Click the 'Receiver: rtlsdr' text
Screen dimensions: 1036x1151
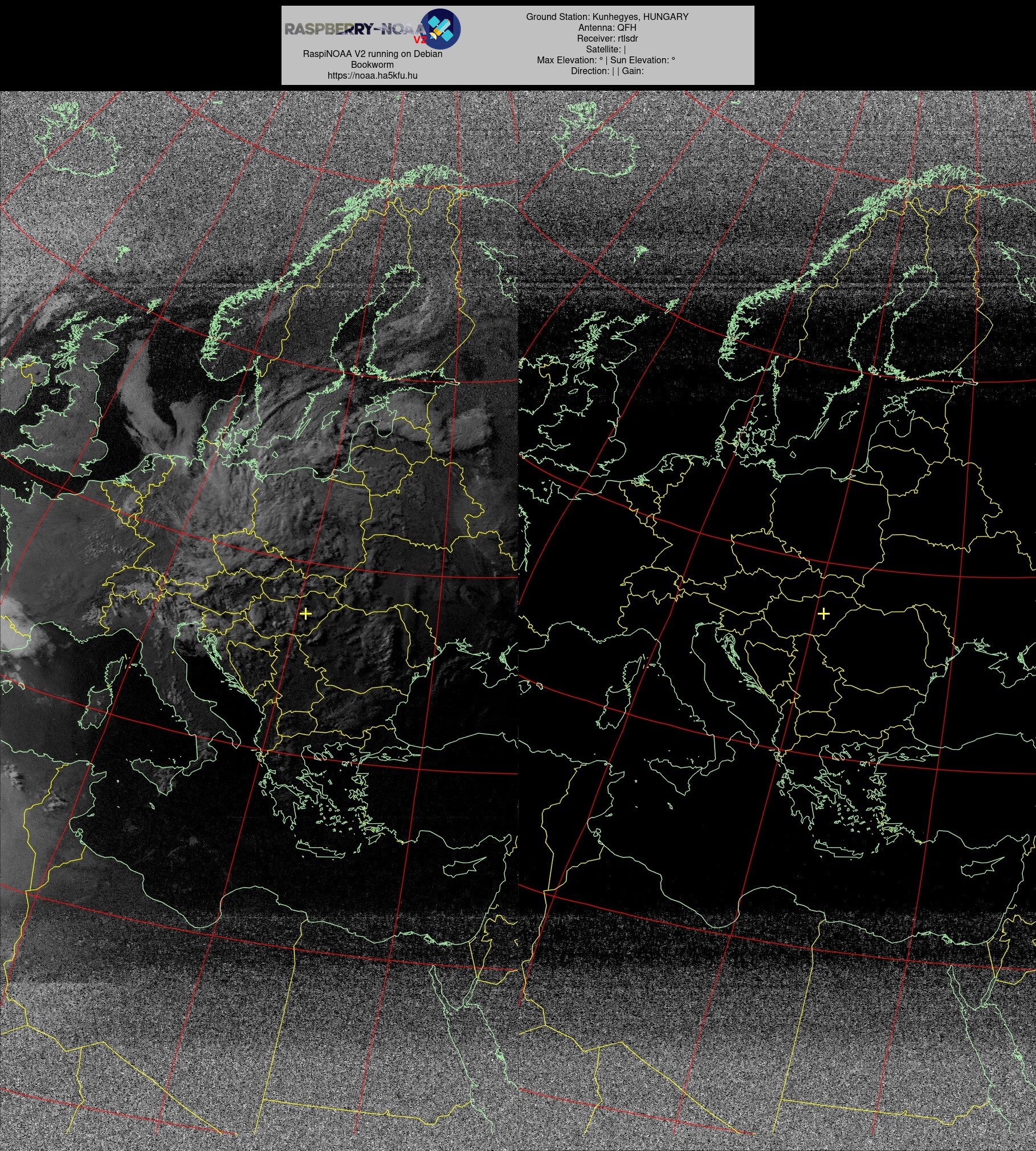[607, 38]
